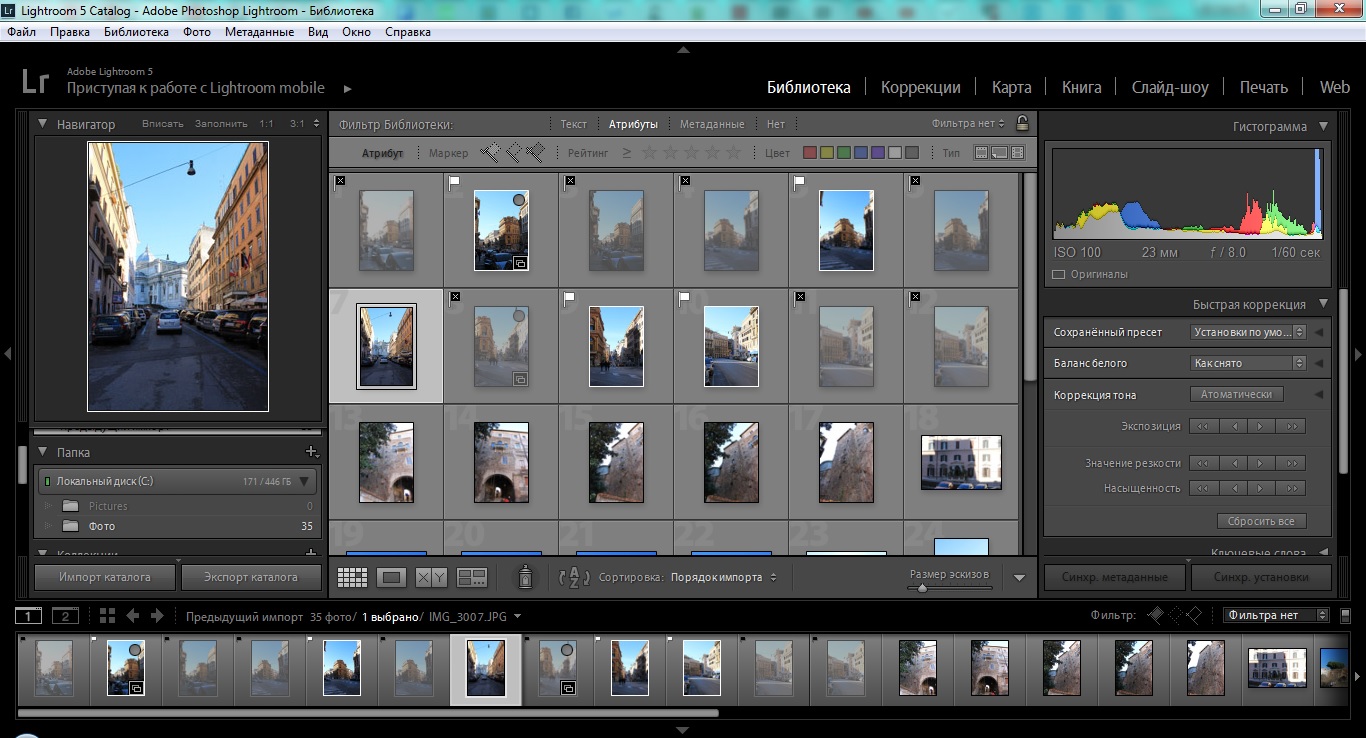Show the second monitor window
Image resolution: width=1366 pixels, height=738 pixels.
click(x=64, y=616)
